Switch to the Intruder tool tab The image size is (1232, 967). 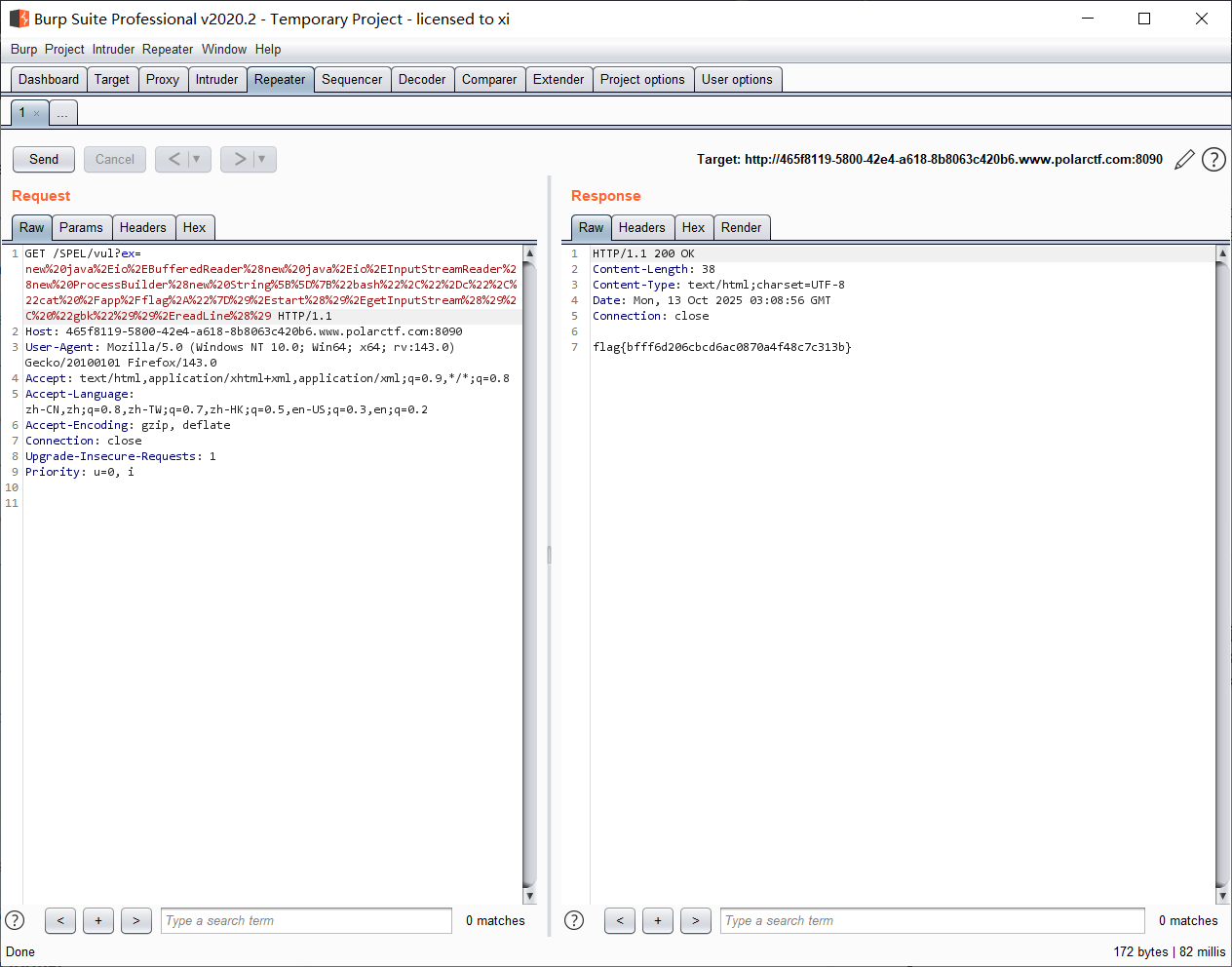click(x=216, y=80)
